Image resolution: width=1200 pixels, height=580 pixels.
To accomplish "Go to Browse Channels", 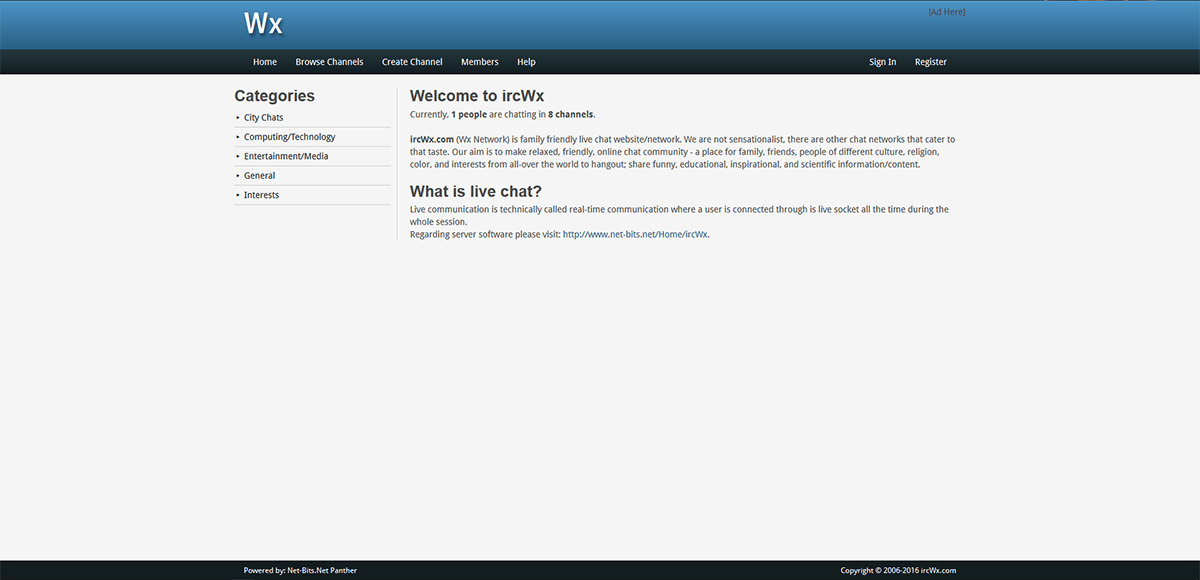I will pyautogui.click(x=329, y=62).
